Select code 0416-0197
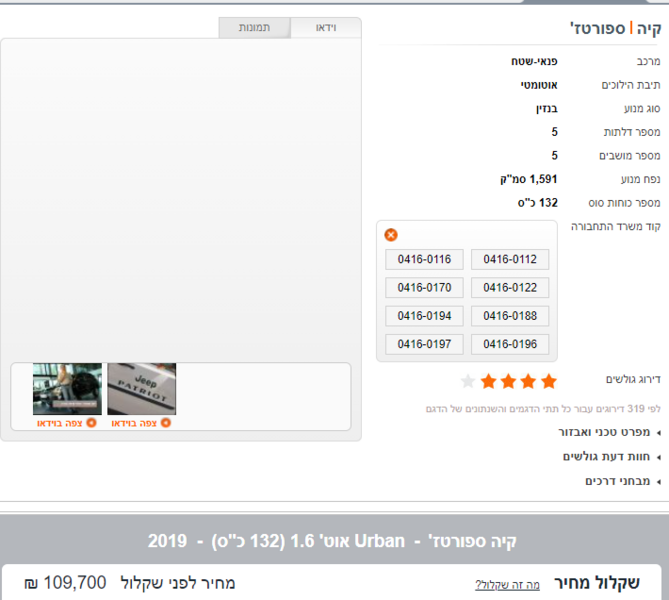 pos(424,344)
